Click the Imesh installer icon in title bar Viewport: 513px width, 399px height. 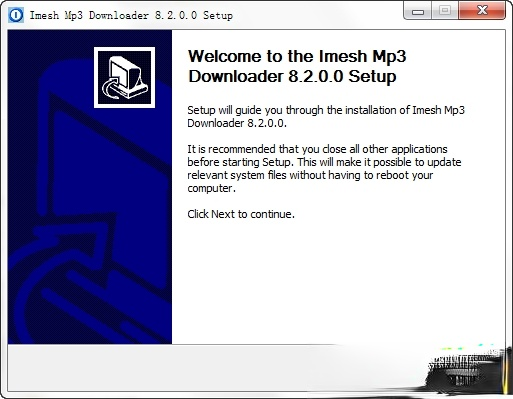pos(16,15)
